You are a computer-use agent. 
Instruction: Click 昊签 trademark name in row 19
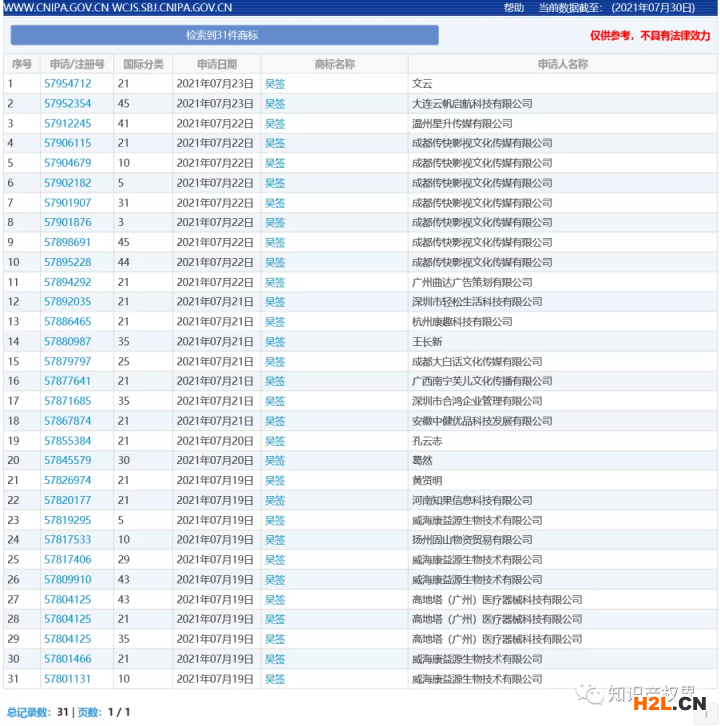[275, 441]
